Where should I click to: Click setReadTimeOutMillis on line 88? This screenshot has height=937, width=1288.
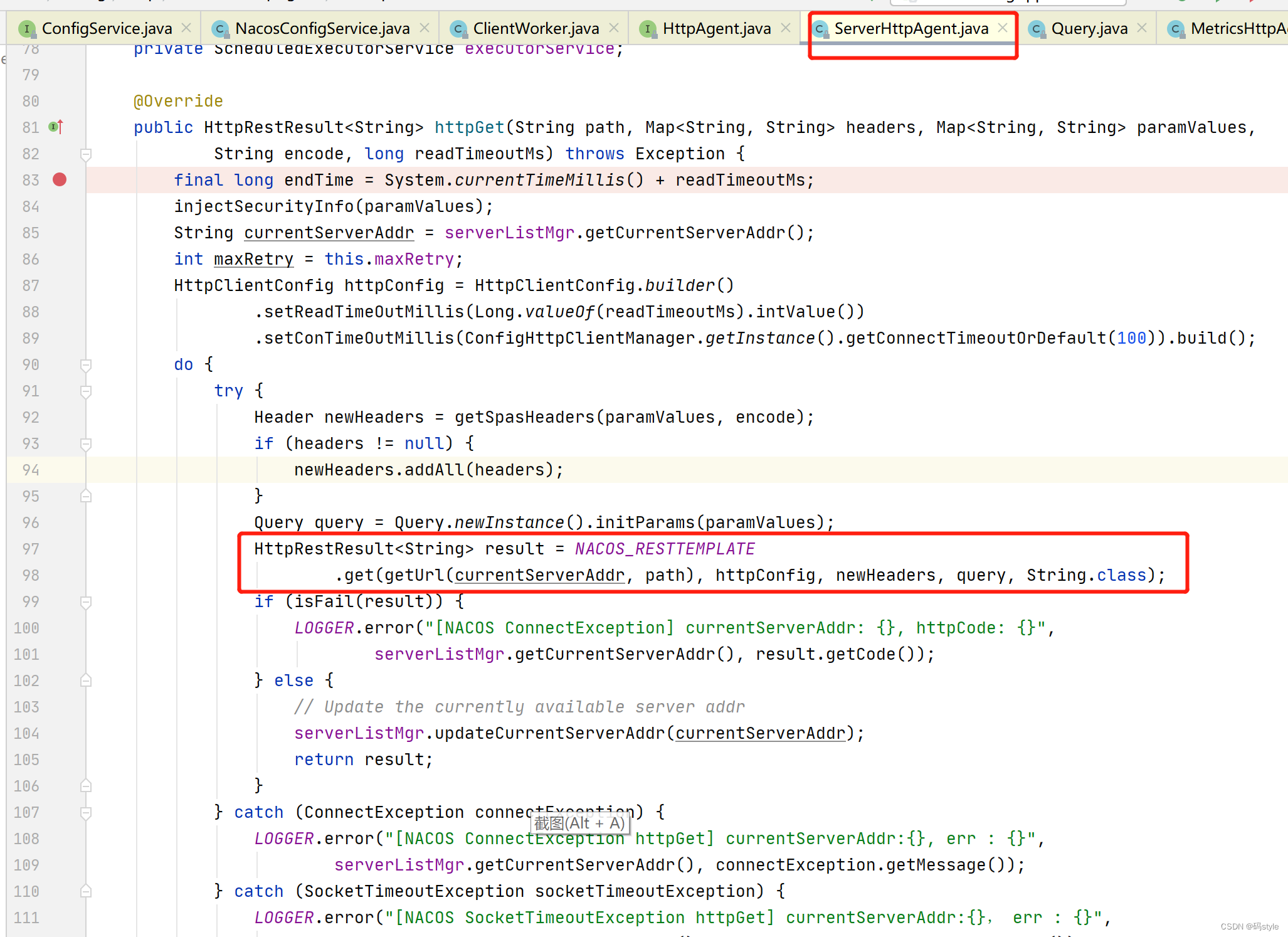click(364, 312)
